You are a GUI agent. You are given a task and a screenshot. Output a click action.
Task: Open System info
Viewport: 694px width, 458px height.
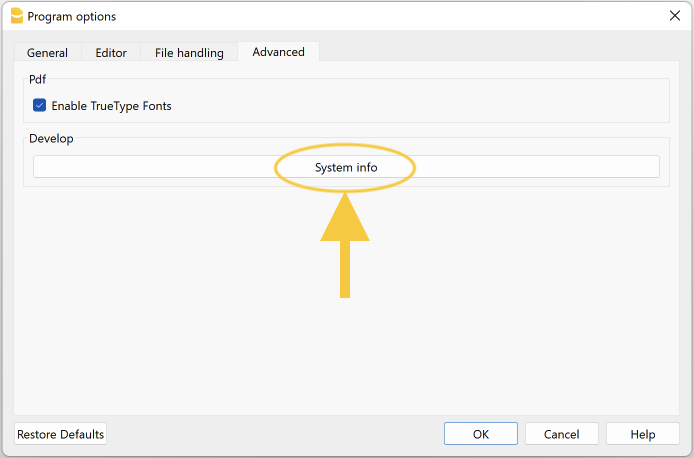tap(346, 167)
